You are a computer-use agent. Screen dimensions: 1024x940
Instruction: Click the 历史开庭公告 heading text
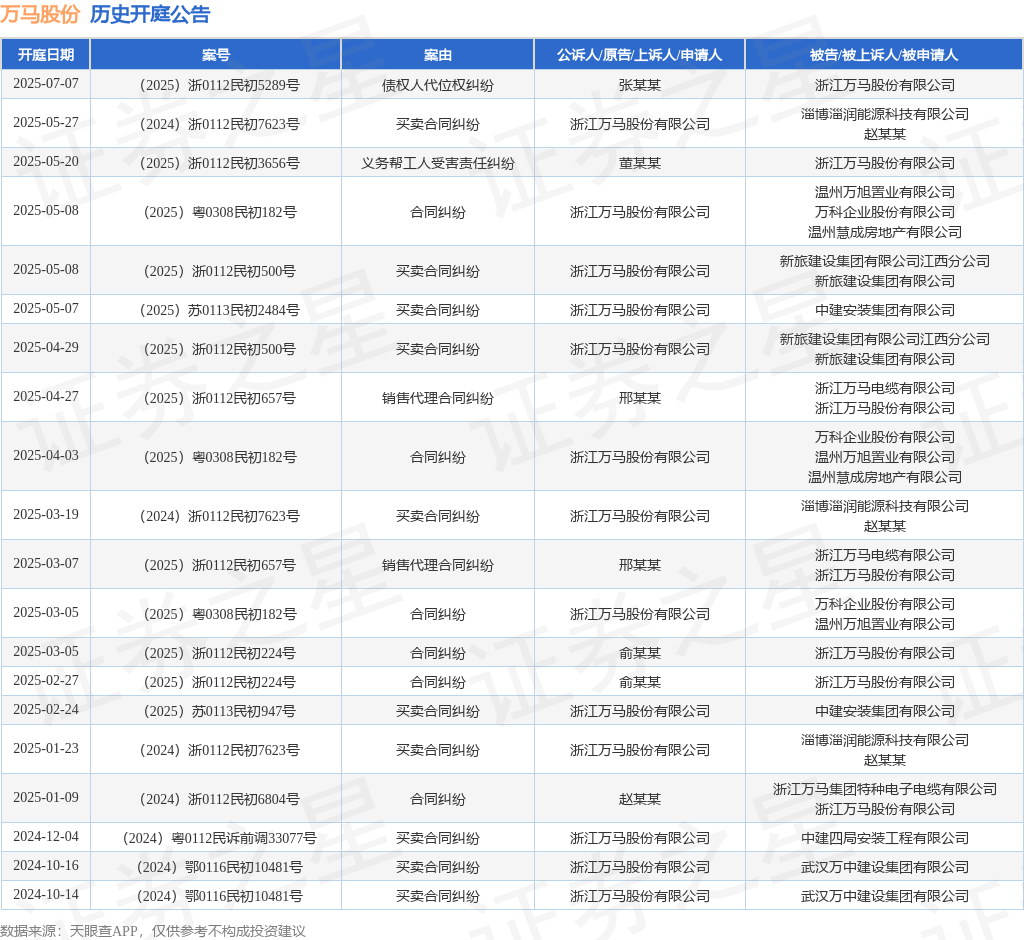tap(150, 14)
